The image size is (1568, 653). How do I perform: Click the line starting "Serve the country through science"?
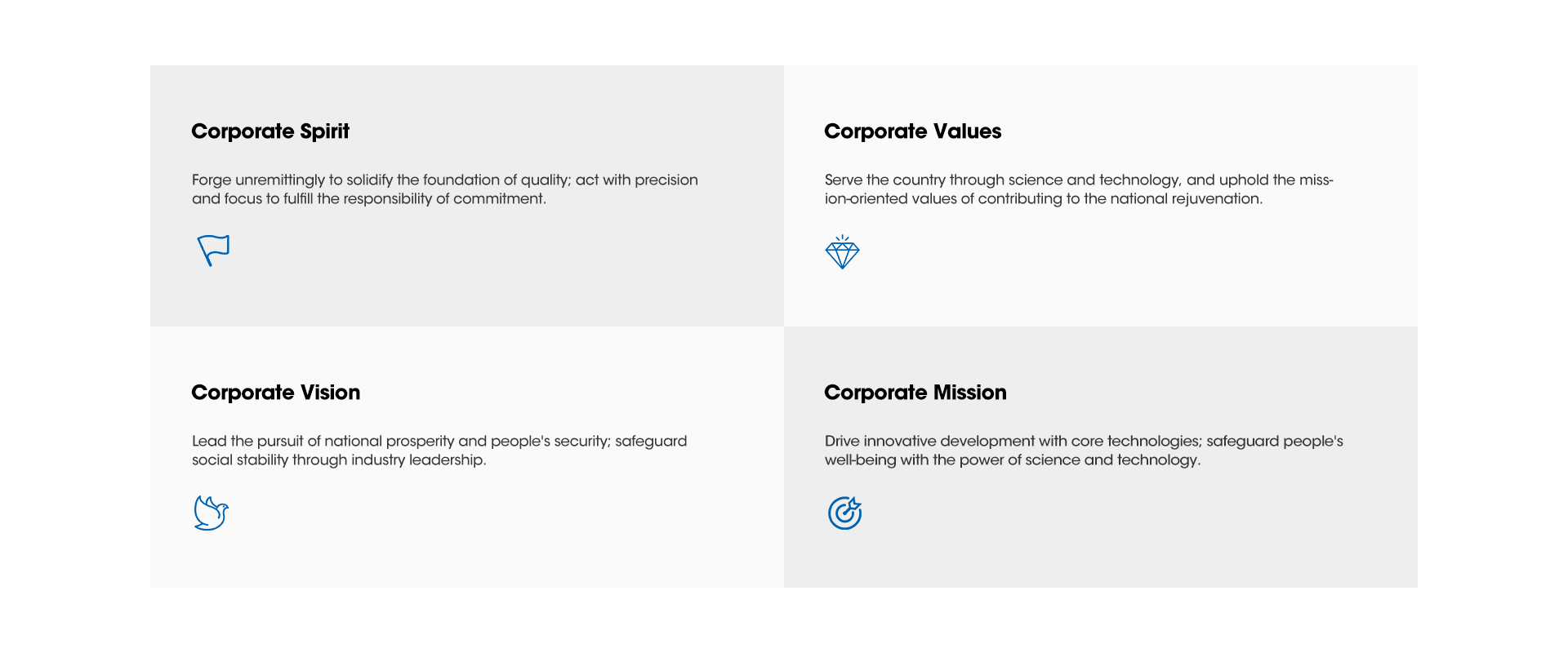[x=1078, y=180]
